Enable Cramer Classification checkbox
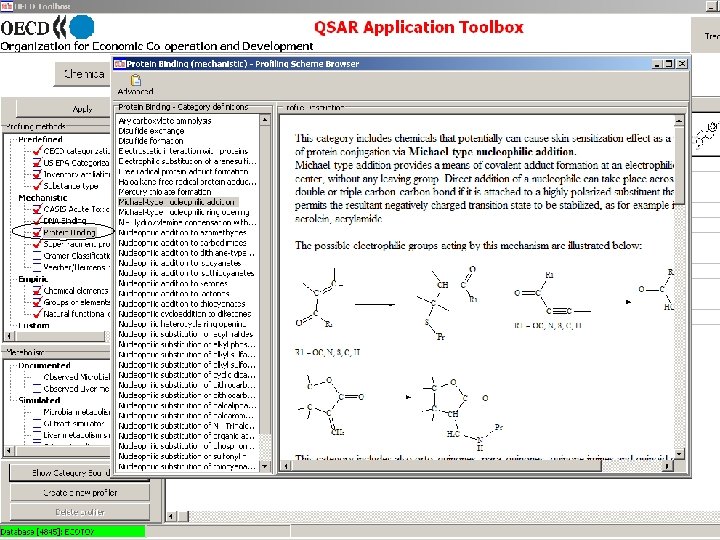The height and width of the screenshot is (540, 720). [x=37, y=256]
